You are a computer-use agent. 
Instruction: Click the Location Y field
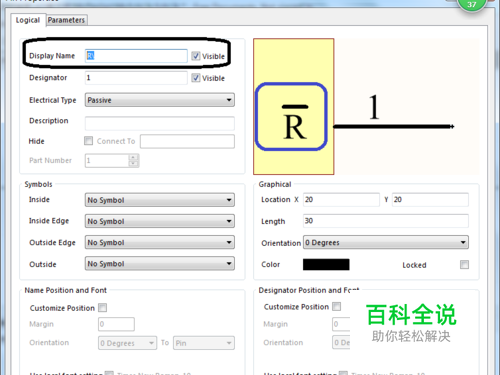click(x=430, y=200)
